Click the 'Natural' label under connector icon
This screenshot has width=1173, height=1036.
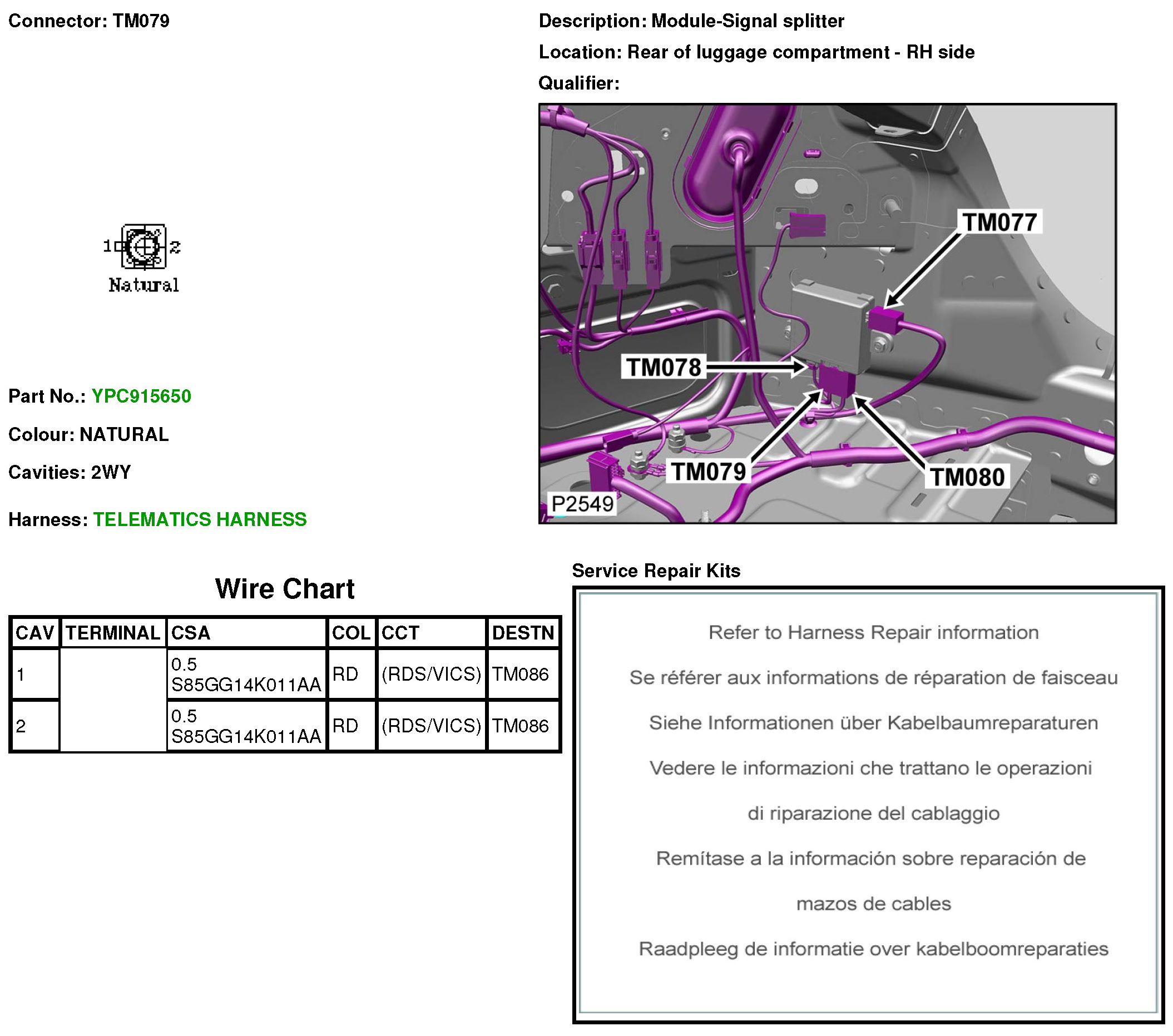pos(143,285)
